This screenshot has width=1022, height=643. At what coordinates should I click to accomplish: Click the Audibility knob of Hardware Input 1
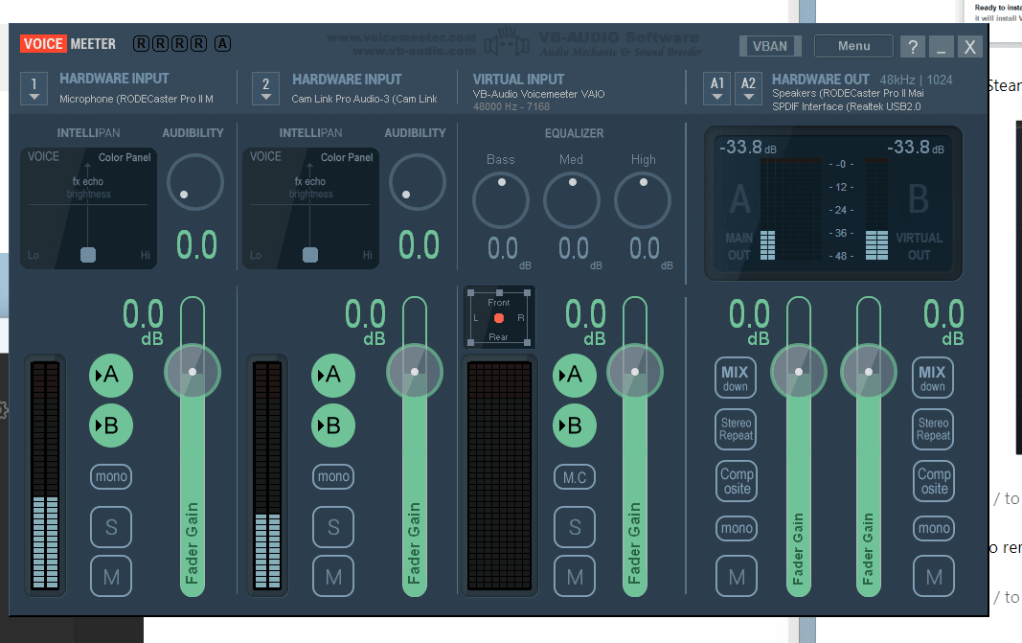click(195, 182)
